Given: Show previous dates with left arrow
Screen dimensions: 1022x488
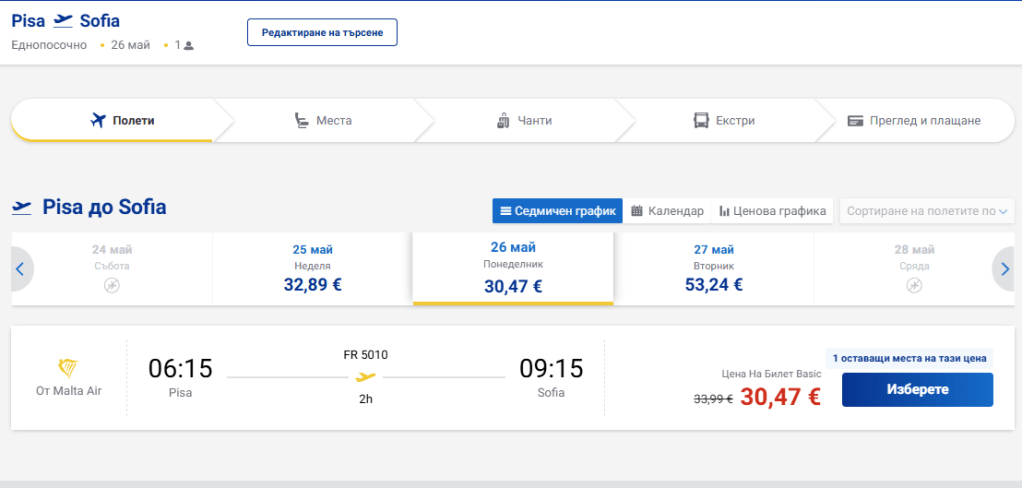Looking at the screenshot, I should (21, 268).
